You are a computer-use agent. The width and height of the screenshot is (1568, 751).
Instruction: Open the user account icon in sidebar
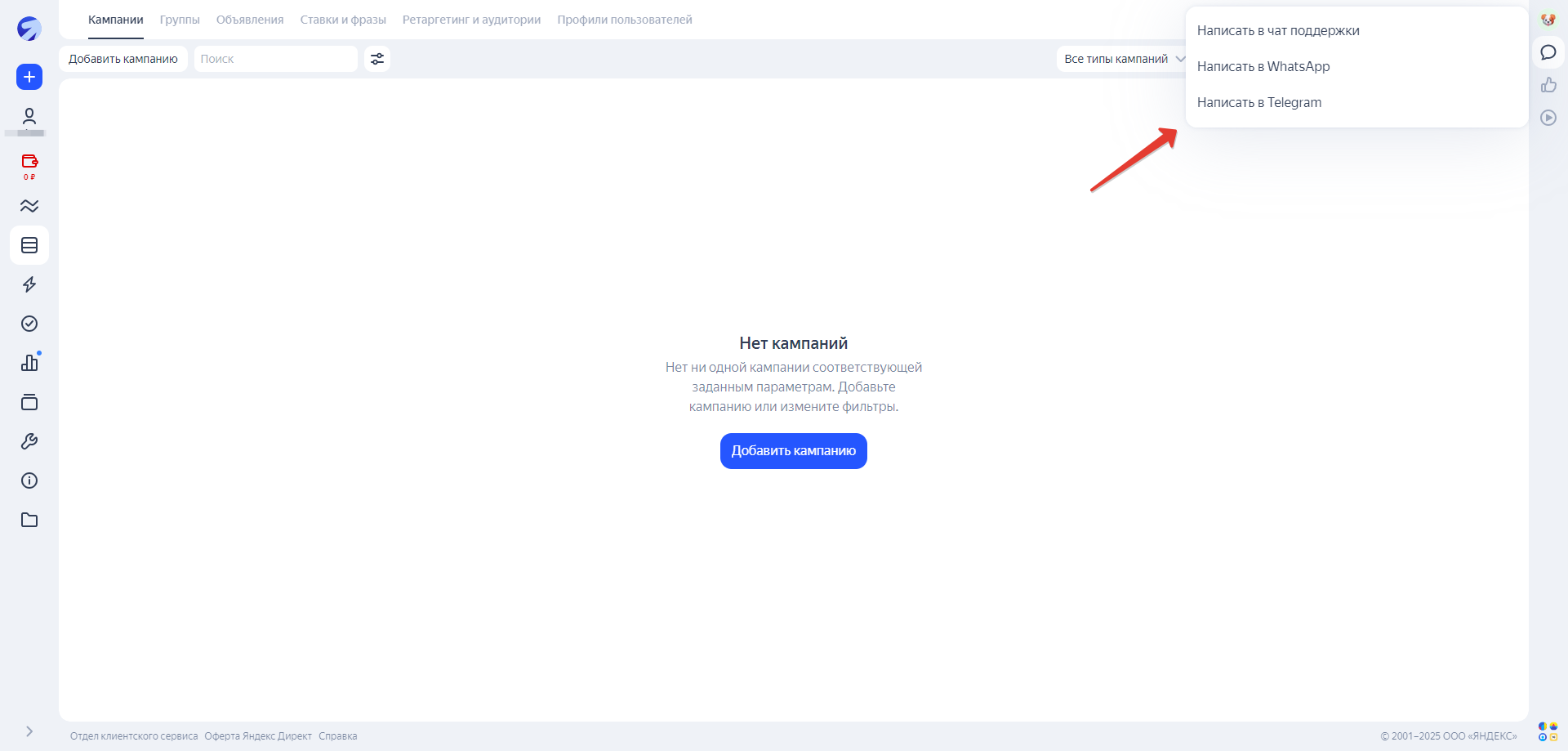coord(29,116)
